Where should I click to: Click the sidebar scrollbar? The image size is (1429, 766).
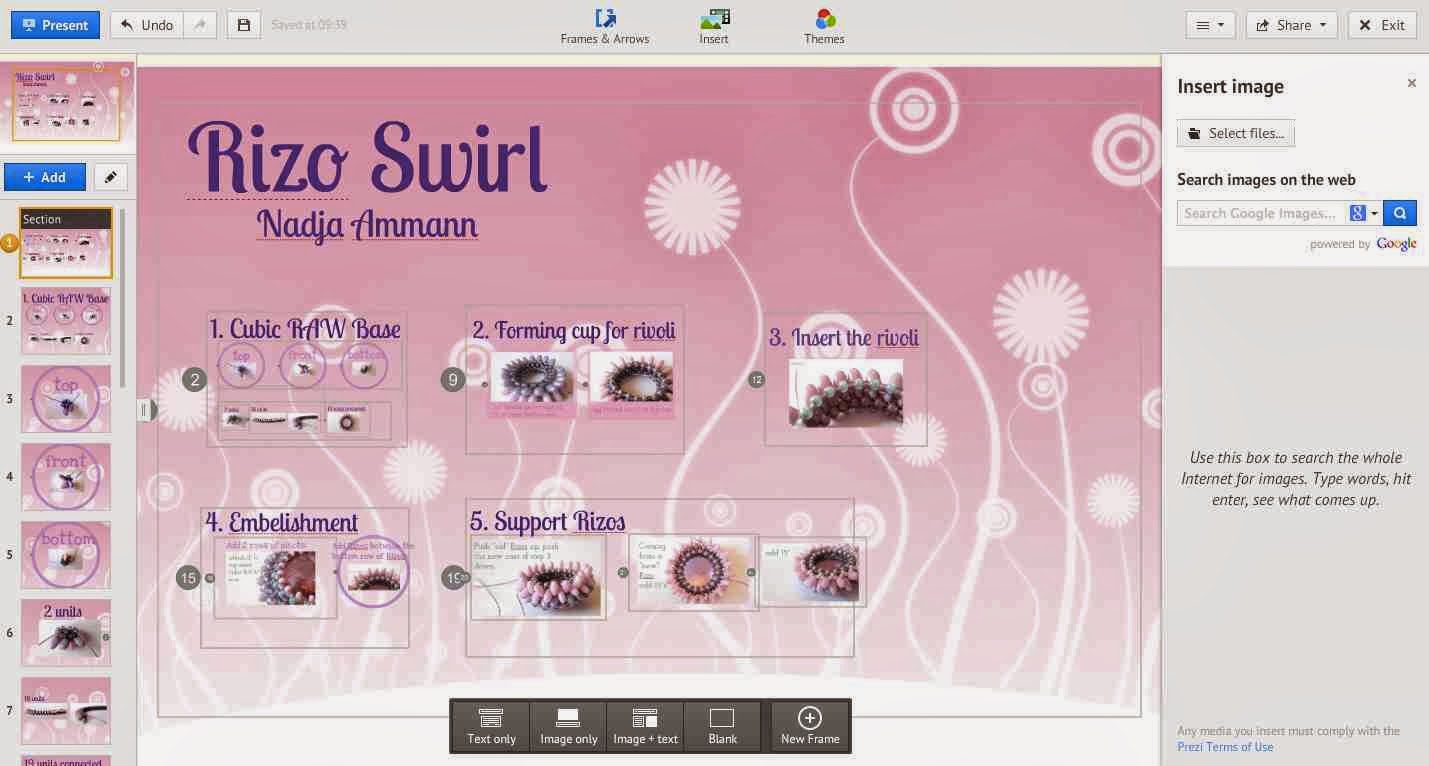123,298
